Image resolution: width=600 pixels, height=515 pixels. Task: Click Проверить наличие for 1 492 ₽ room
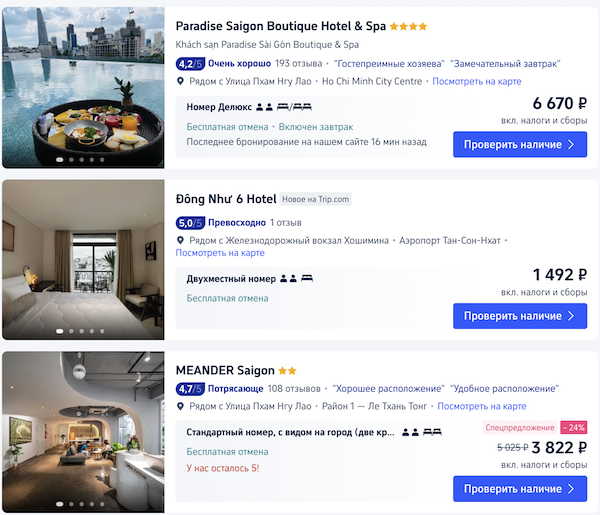520,316
